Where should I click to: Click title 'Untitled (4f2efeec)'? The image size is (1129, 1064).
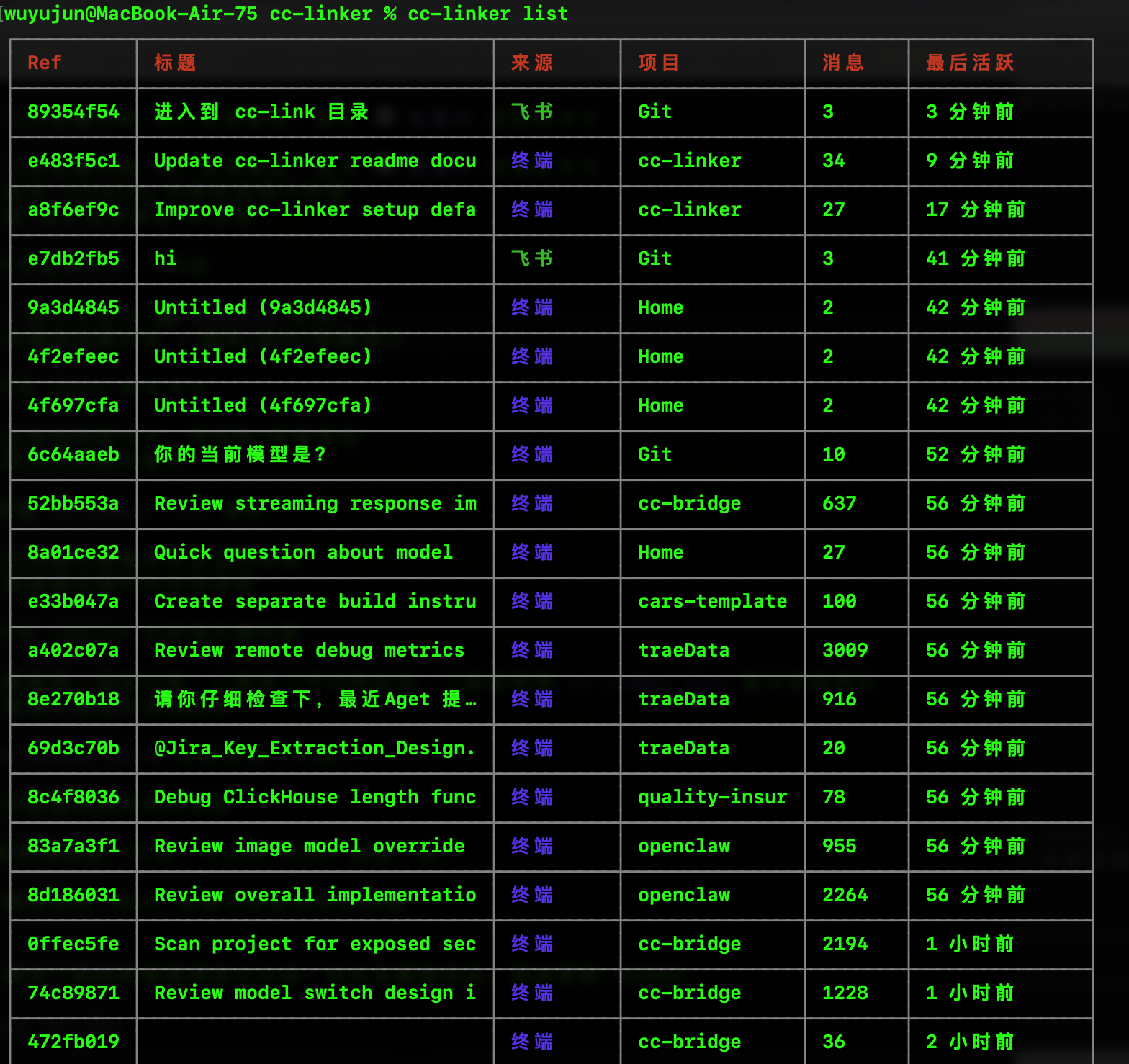[263, 357]
